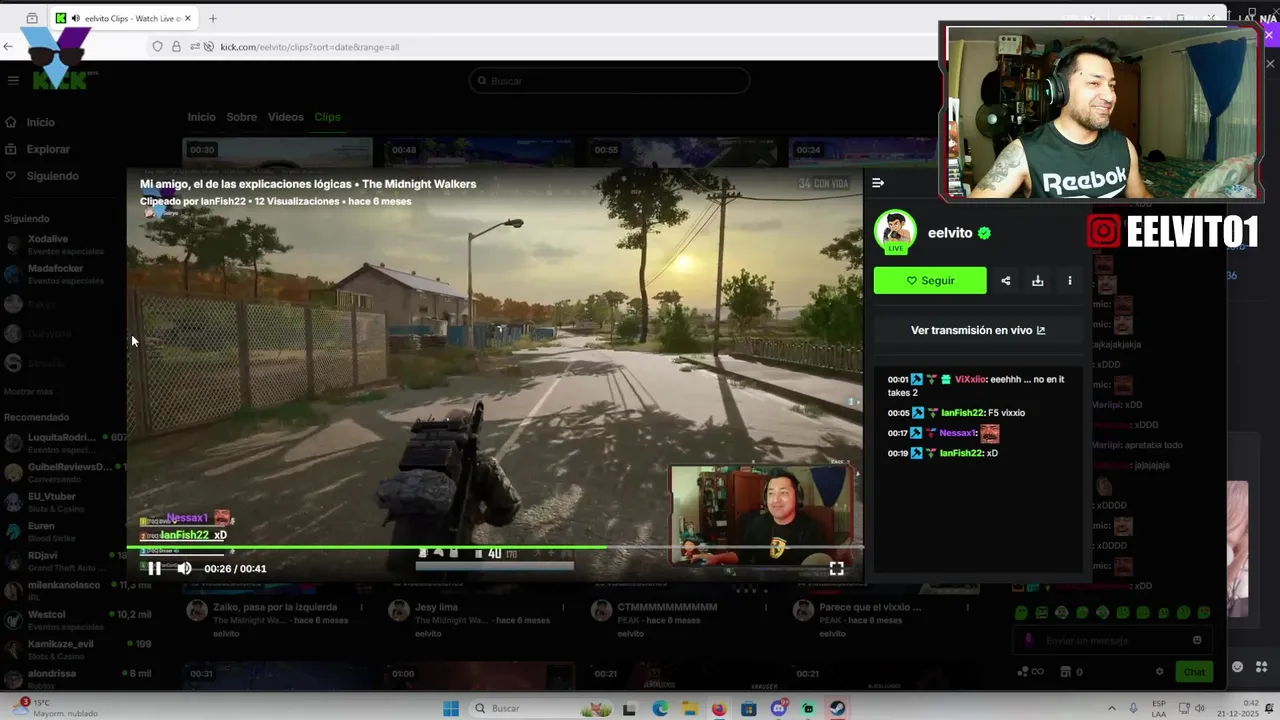Click ViXxiio username in clip chat
This screenshot has width=1280, height=720.
coord(970,380)
